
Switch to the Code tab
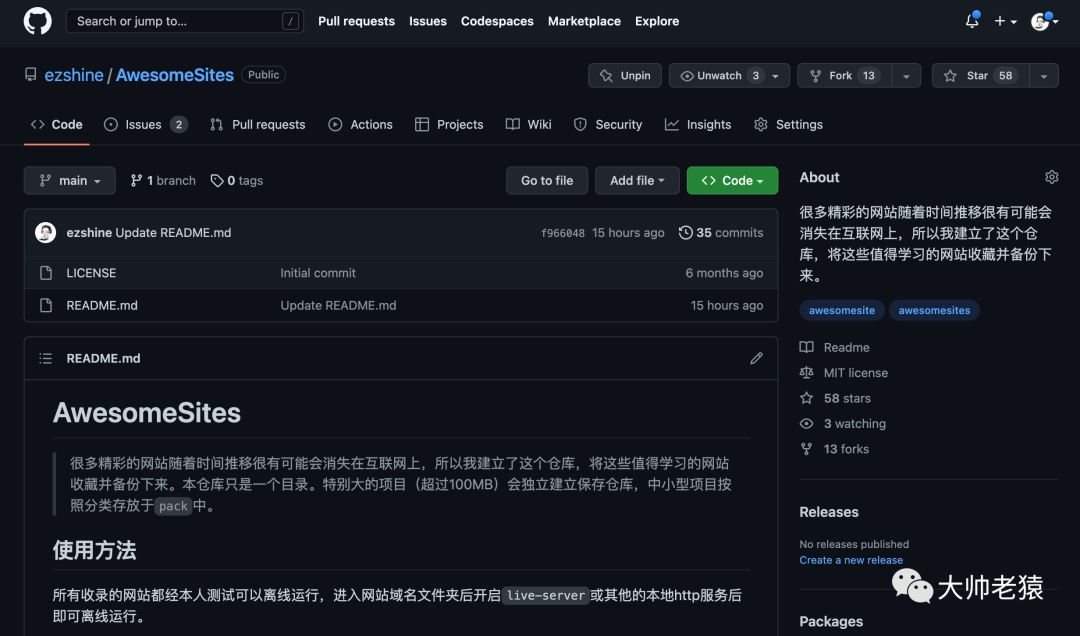56,125
